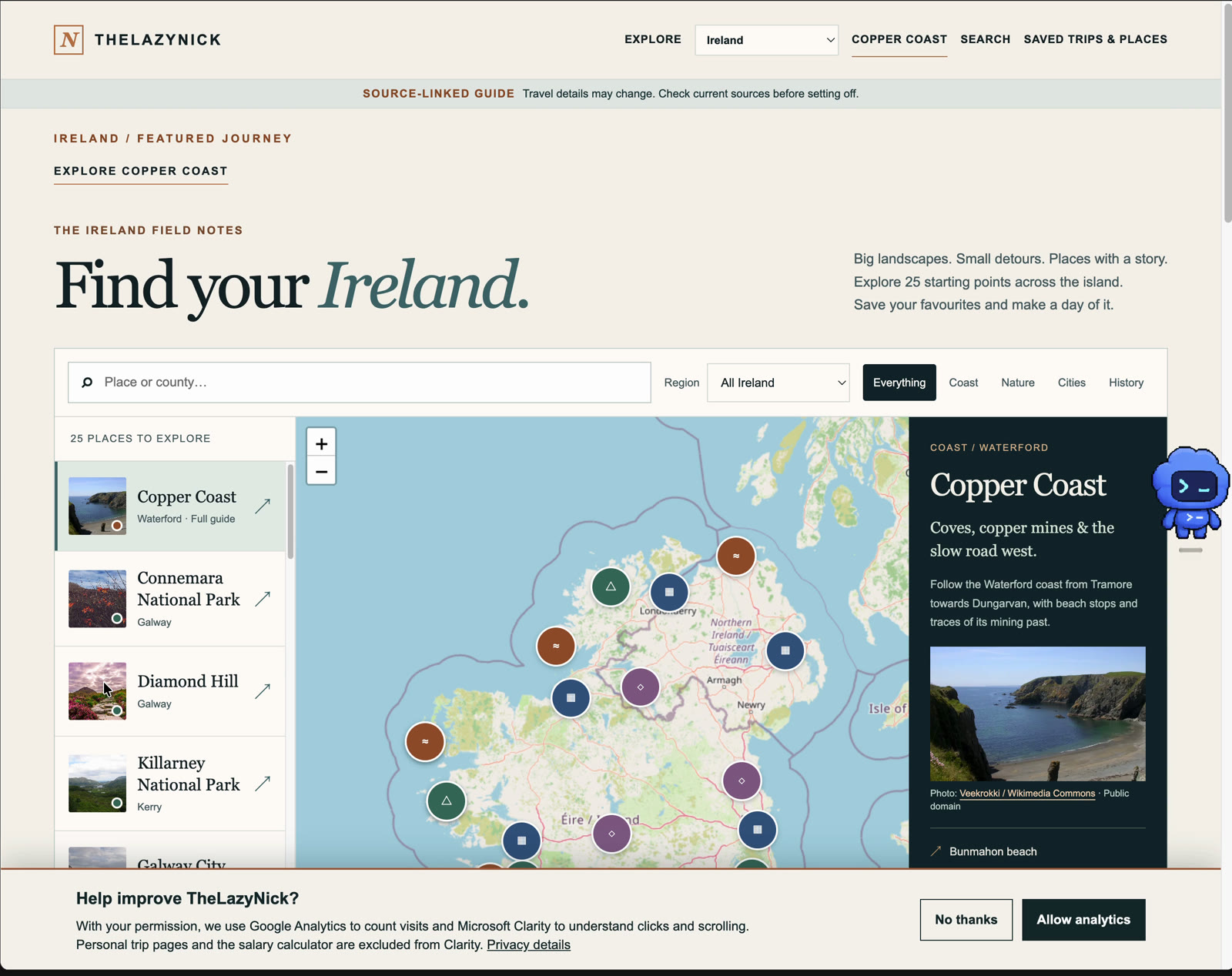Click the arrow icon beside Killarney National Park

263,784
